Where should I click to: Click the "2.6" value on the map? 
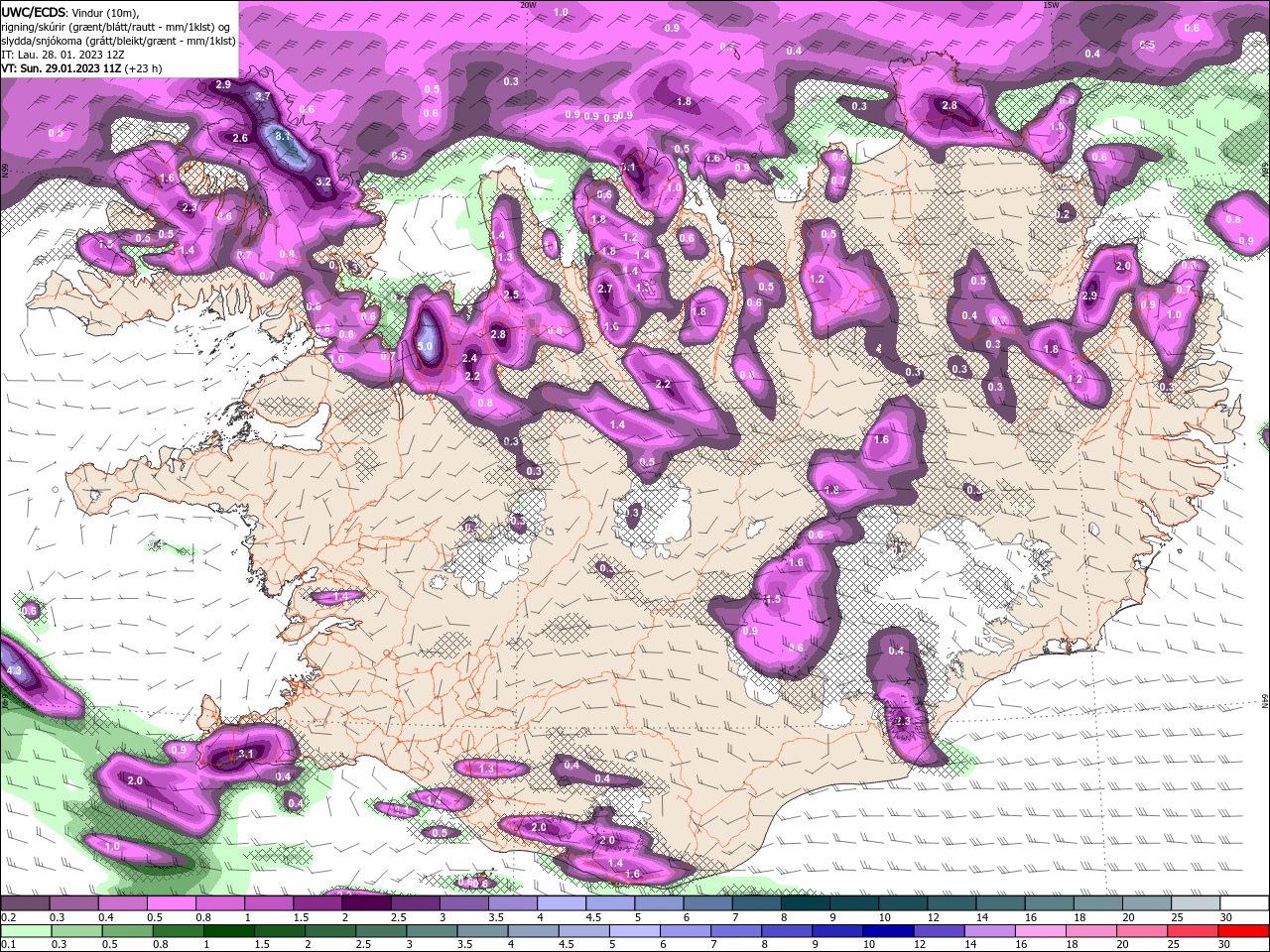tap(240, 138)
